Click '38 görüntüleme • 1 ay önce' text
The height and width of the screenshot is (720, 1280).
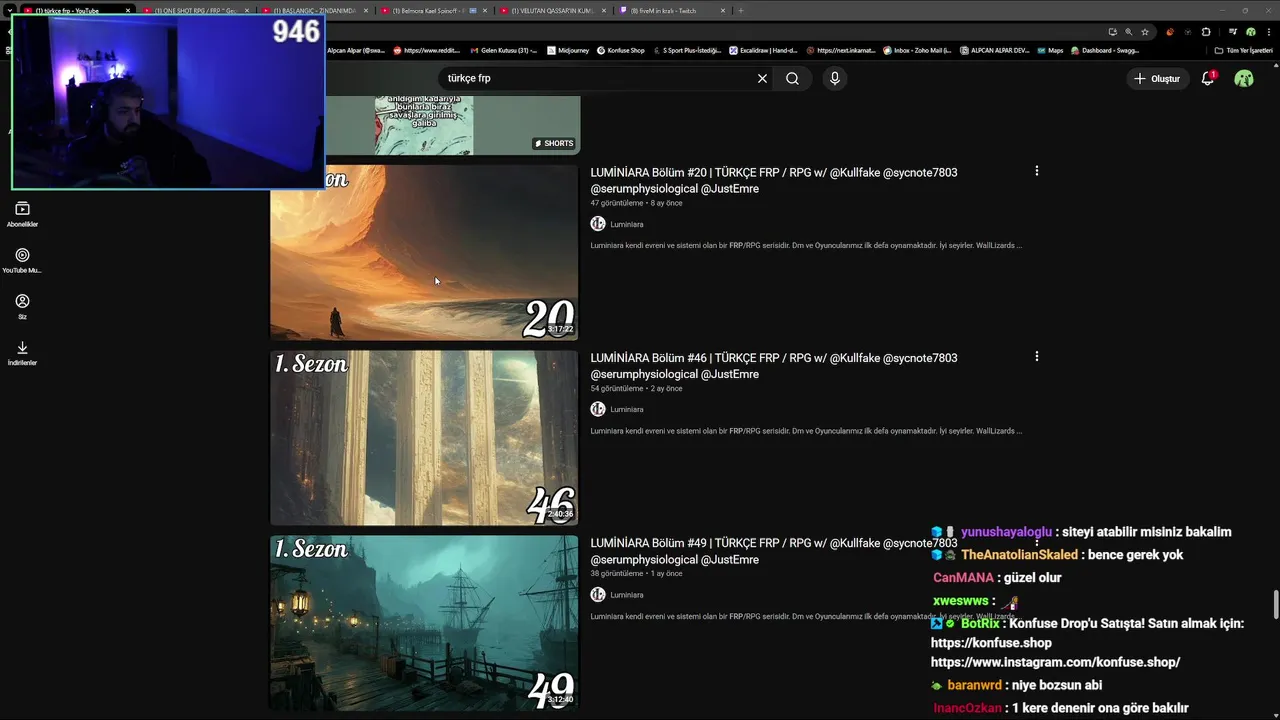click(x=636, y=573)
